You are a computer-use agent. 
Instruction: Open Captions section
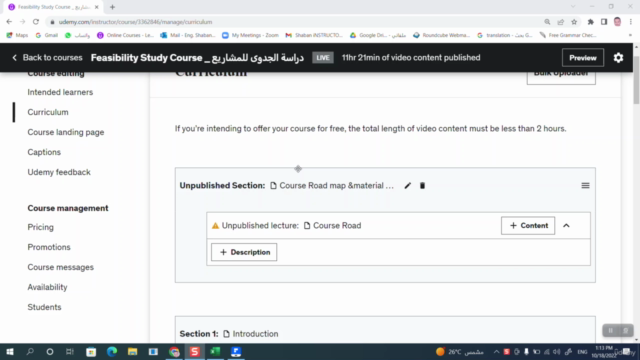point(44,152)
